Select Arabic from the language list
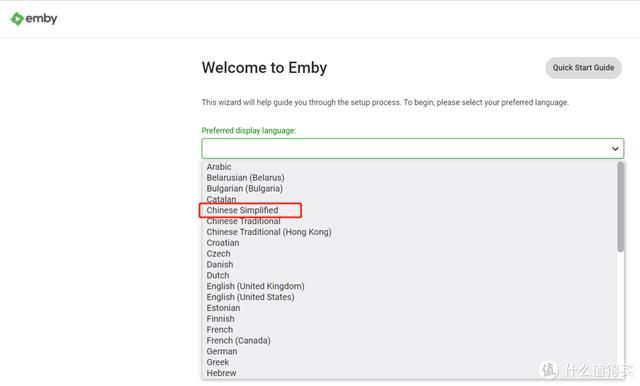This screenshot has width=640, height=386. [219, 167]
